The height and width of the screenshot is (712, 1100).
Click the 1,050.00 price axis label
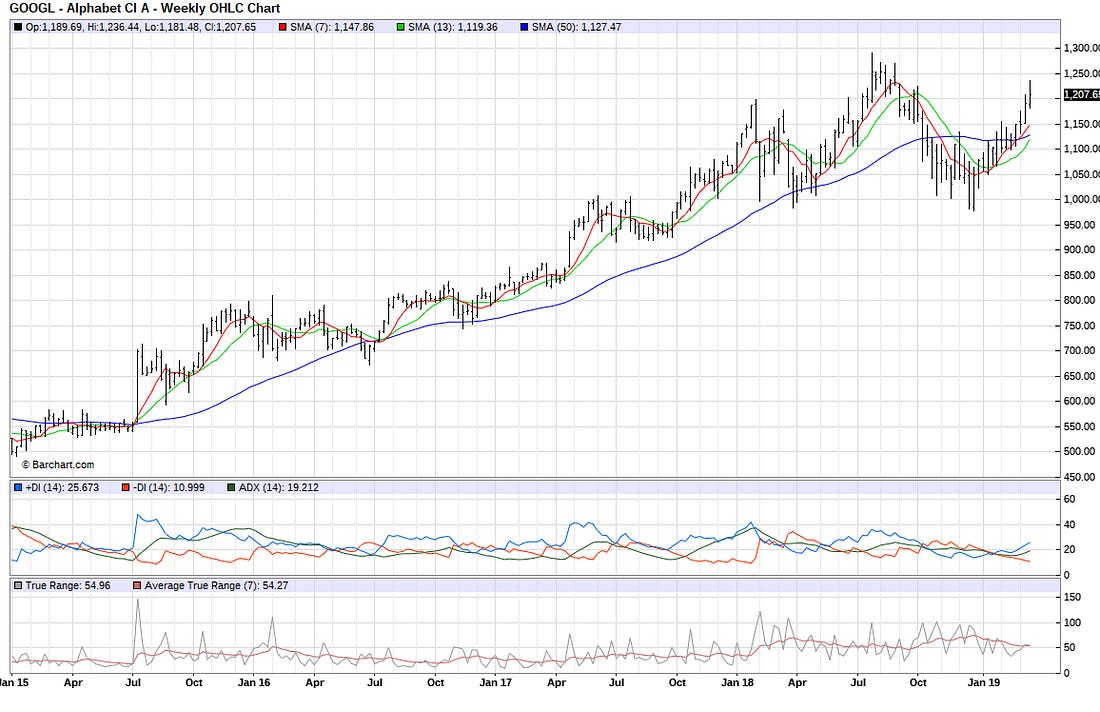(1082, 175)
